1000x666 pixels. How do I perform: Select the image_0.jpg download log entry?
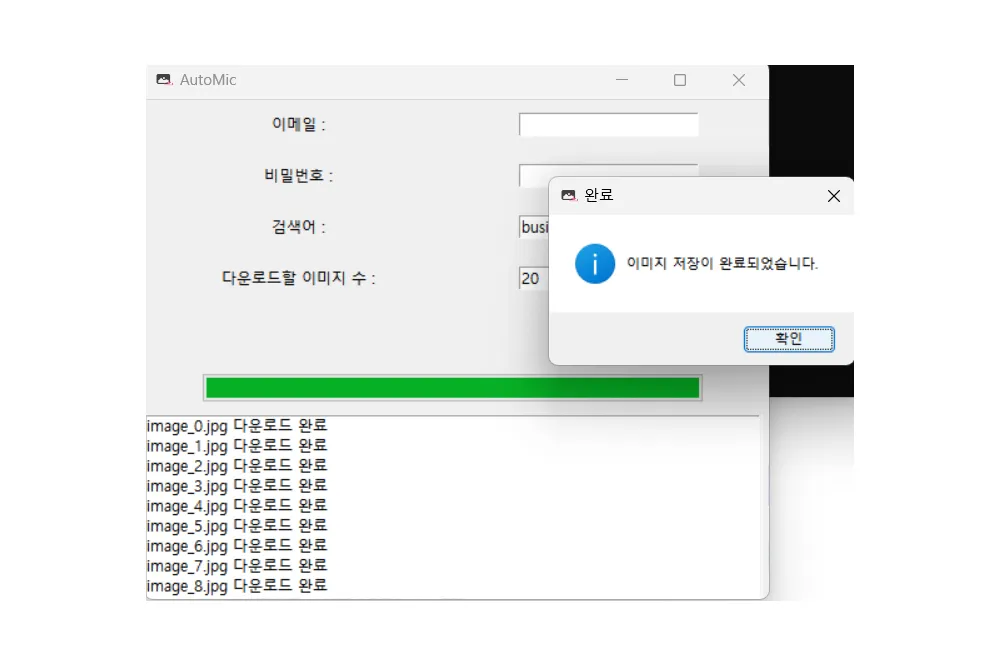pos(236,425)
